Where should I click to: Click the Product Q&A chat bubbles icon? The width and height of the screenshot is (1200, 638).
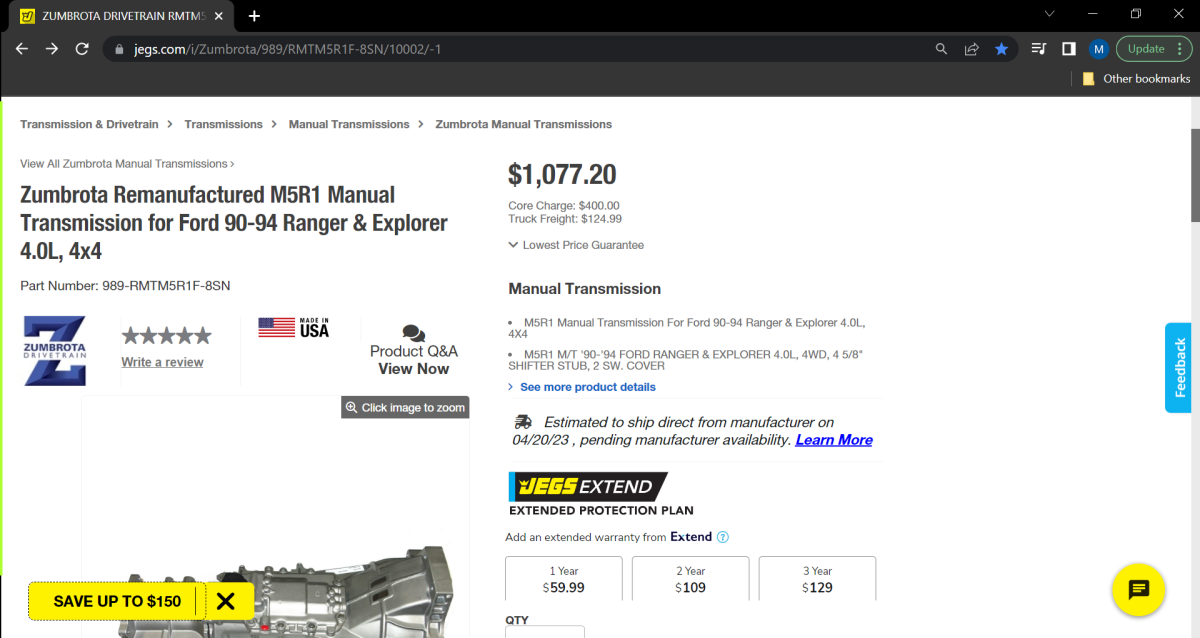pyautogui.click(x=414, y=333)
